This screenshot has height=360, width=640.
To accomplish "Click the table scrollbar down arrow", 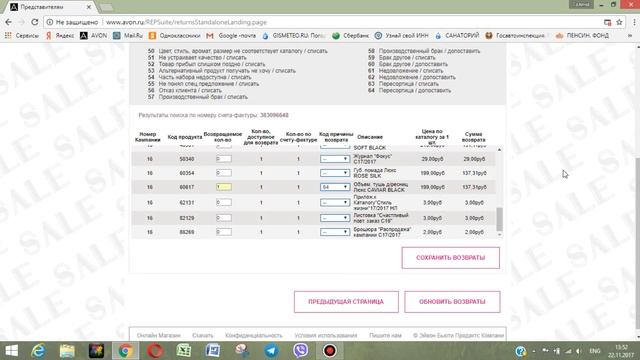I will [x=499, y=235].
